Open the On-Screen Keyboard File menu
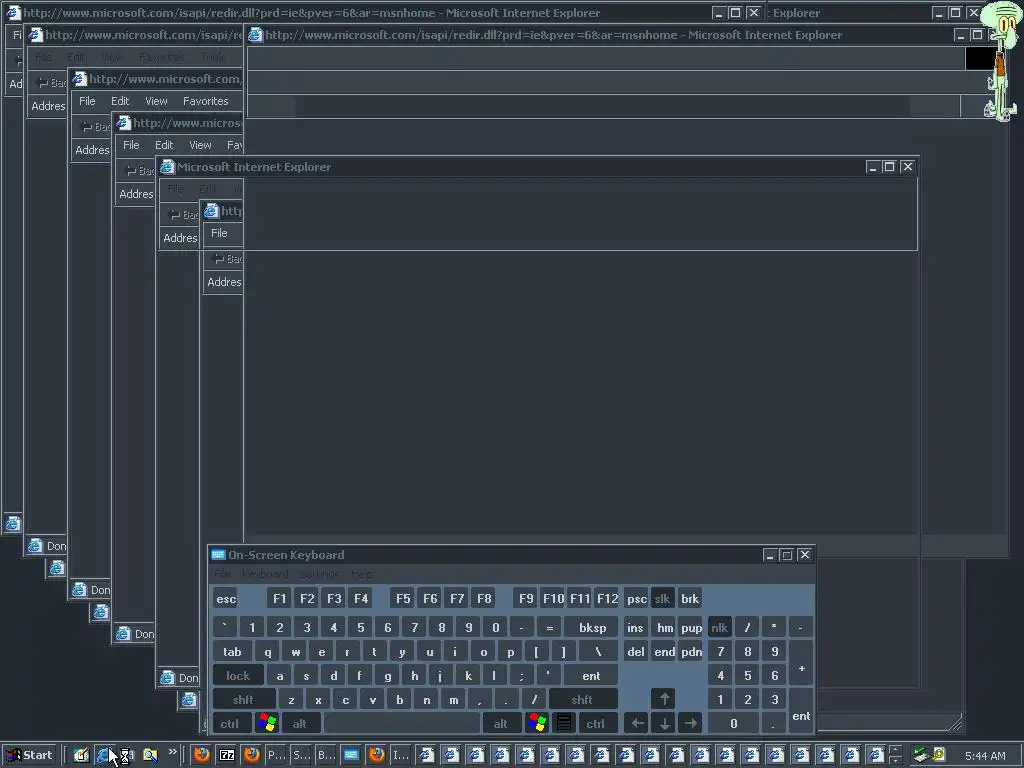Image resolution: width=1024 pixels, height=768 pixels. point(223,573)
